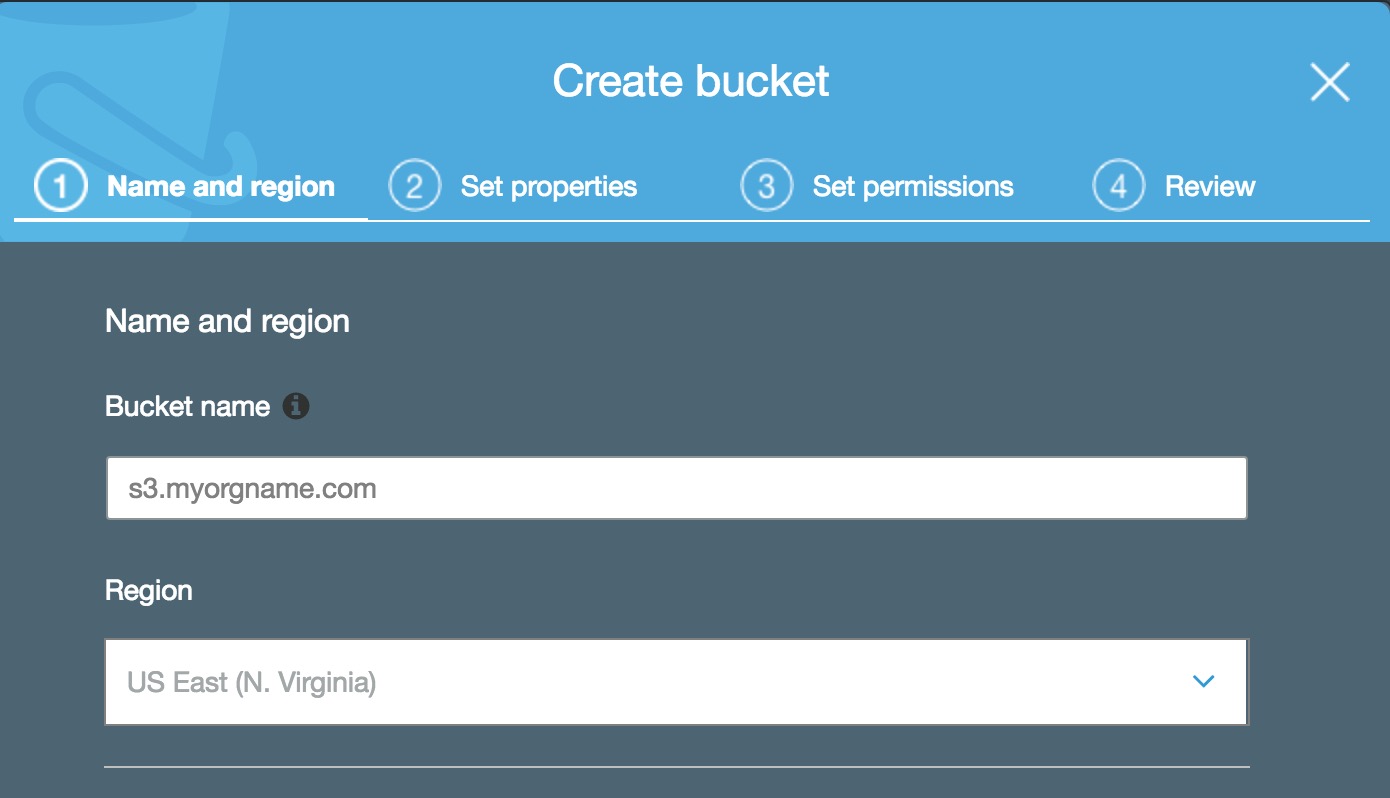Screen dimensions: 1390x798
Task: Click the step 4 circled number icon
Action: click(x=1119, y=187)
